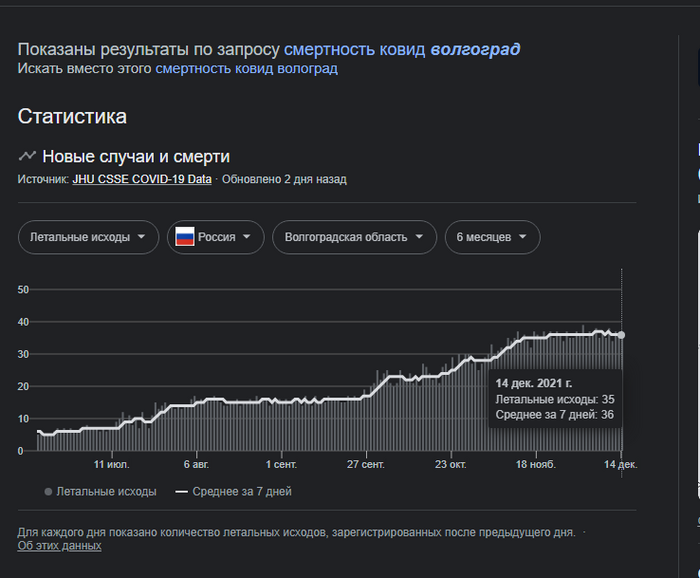Expand the Волгоградская область region dropdown
Viewport: 700px width, 578px height.
pos(354,237)
